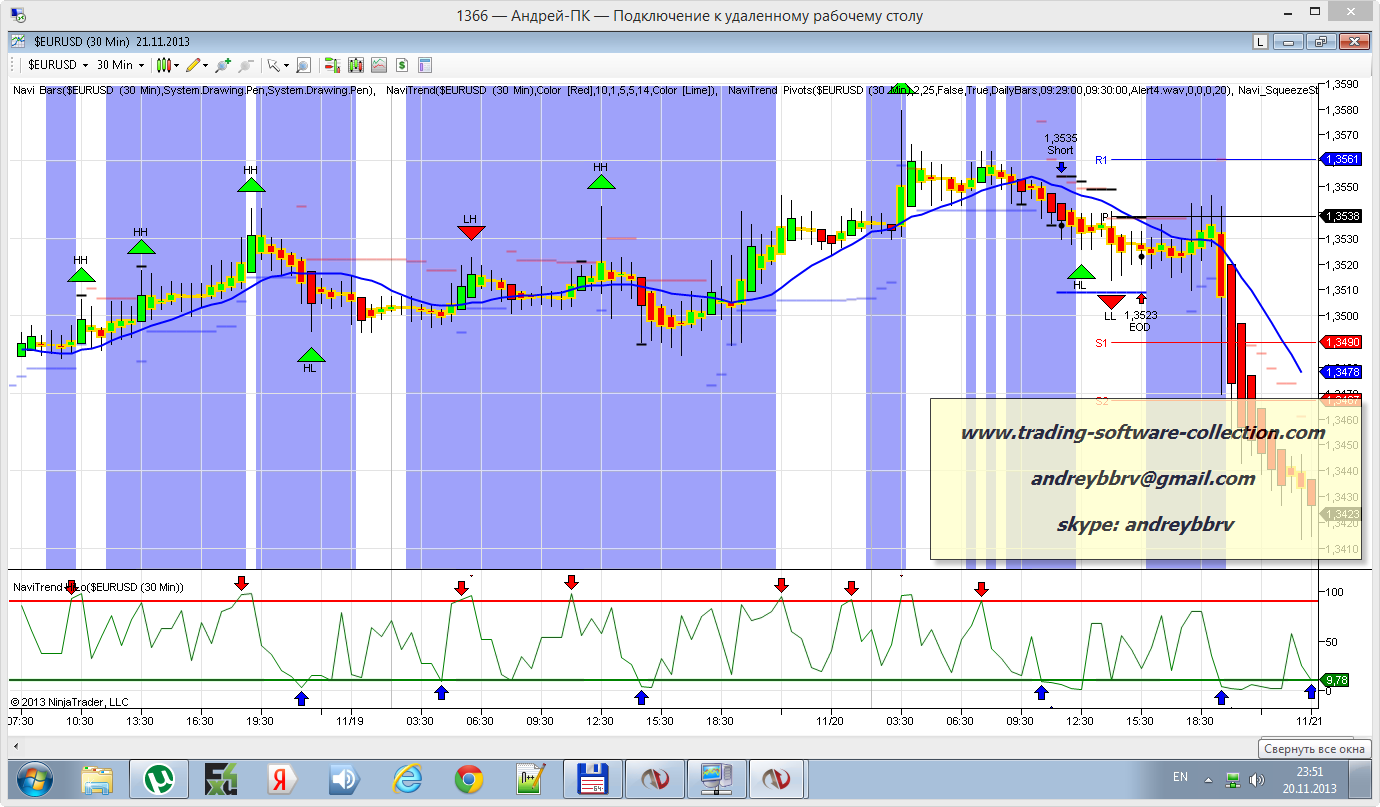Click the 'Свернуть все окна' button
1380x807 pixels.
coord(1313,748)
